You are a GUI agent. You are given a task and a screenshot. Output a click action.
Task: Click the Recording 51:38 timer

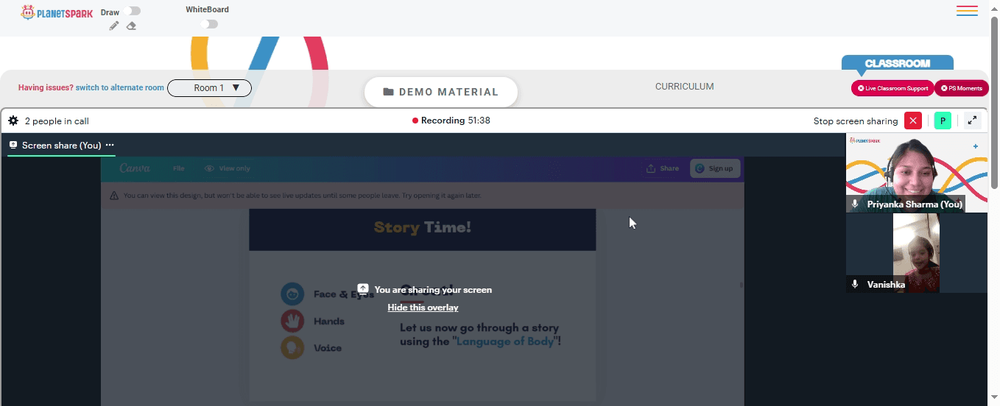(x=455, y=120)
